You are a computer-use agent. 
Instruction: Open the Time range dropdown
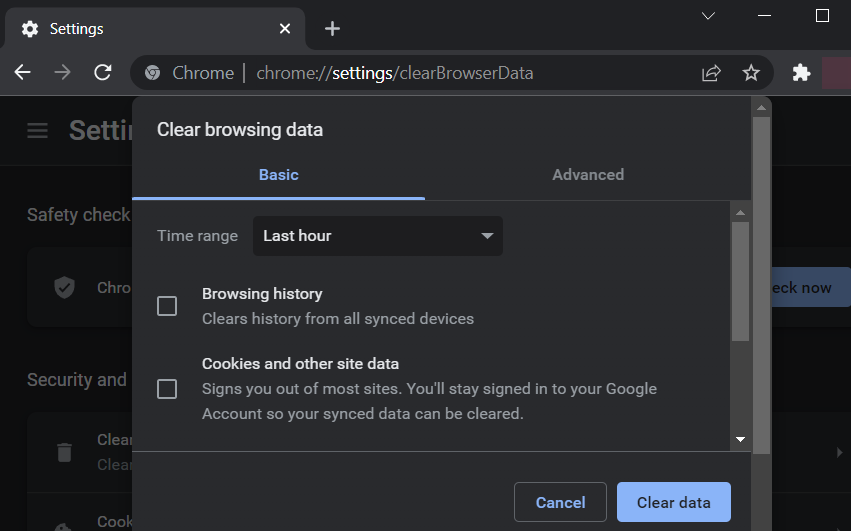coord(378,236)
